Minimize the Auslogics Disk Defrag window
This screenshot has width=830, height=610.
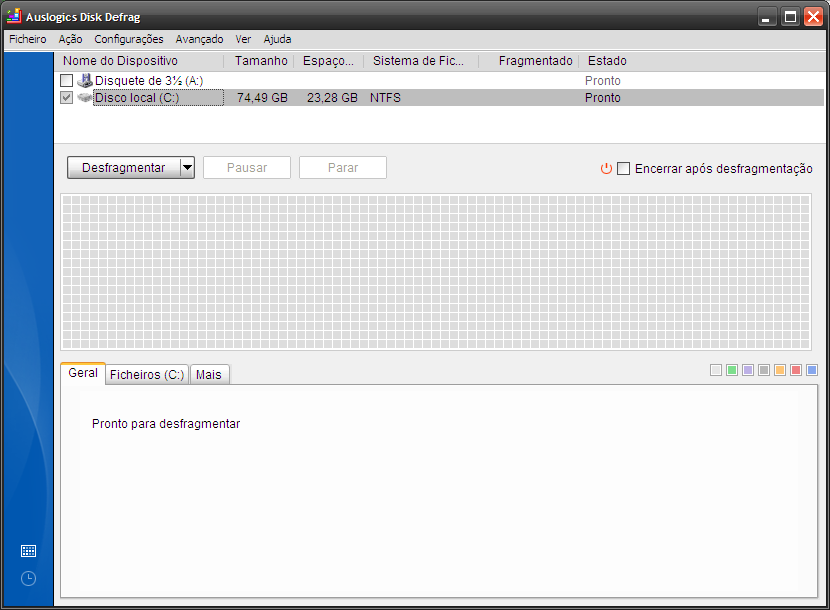(765, 17)
